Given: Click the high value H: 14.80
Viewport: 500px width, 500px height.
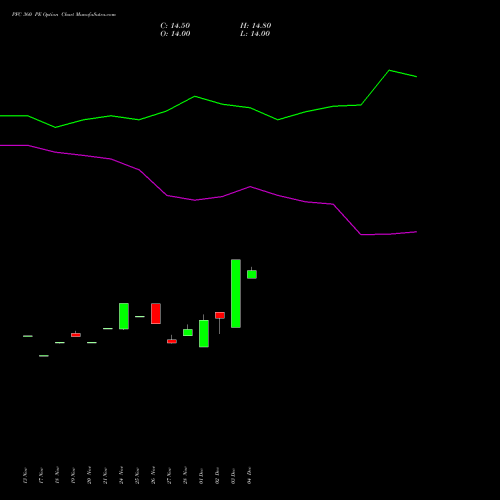Looking at the screenshot, I should pyautogui.click(x=256, y=26).
